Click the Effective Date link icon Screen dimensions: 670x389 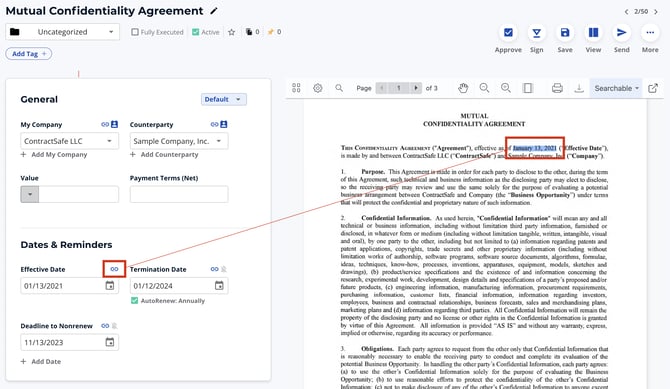coord(114,269)
